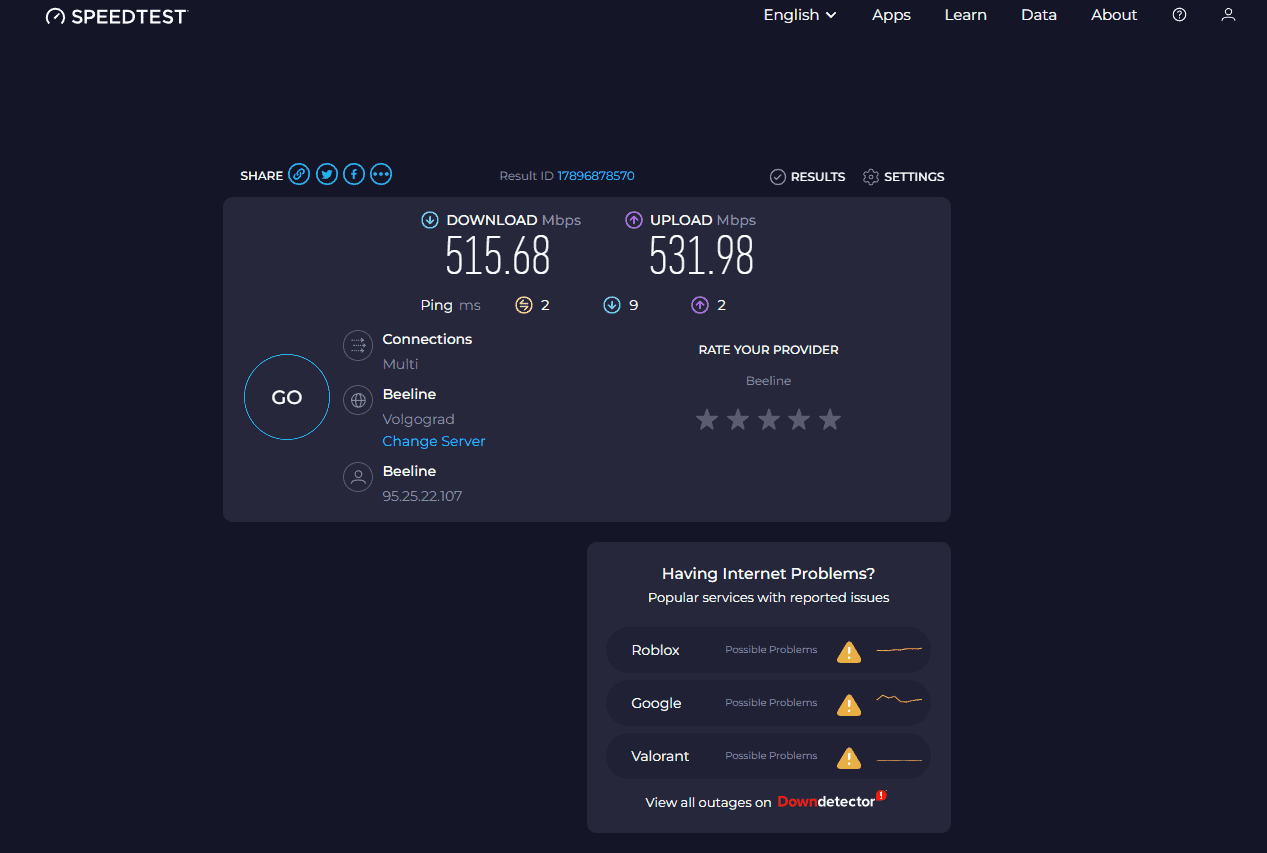Open the Learn menu item
Viewport: 1267px width, 853px height.
tap(965, 15)
